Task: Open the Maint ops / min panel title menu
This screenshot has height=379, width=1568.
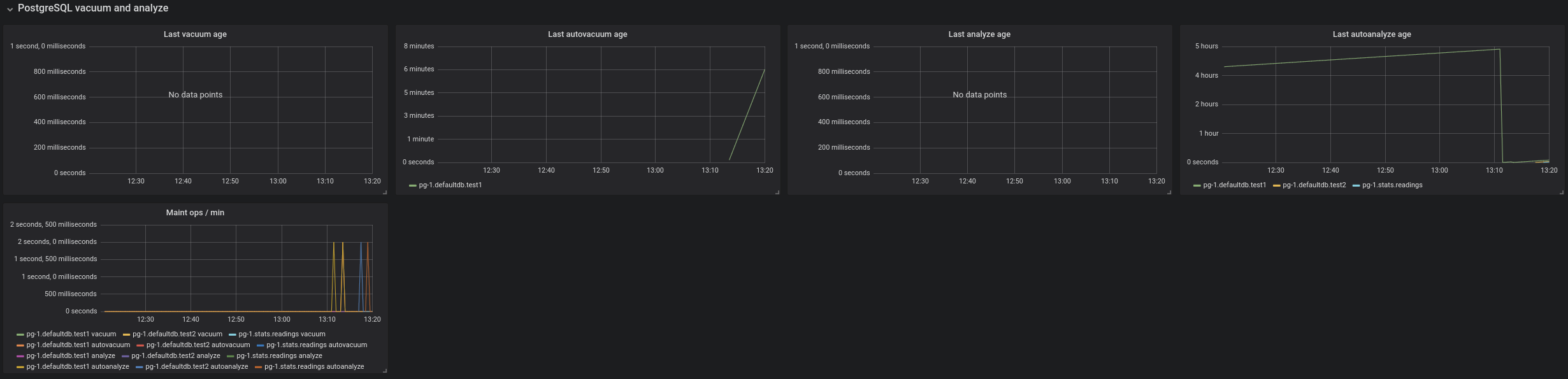Action: 195,213
